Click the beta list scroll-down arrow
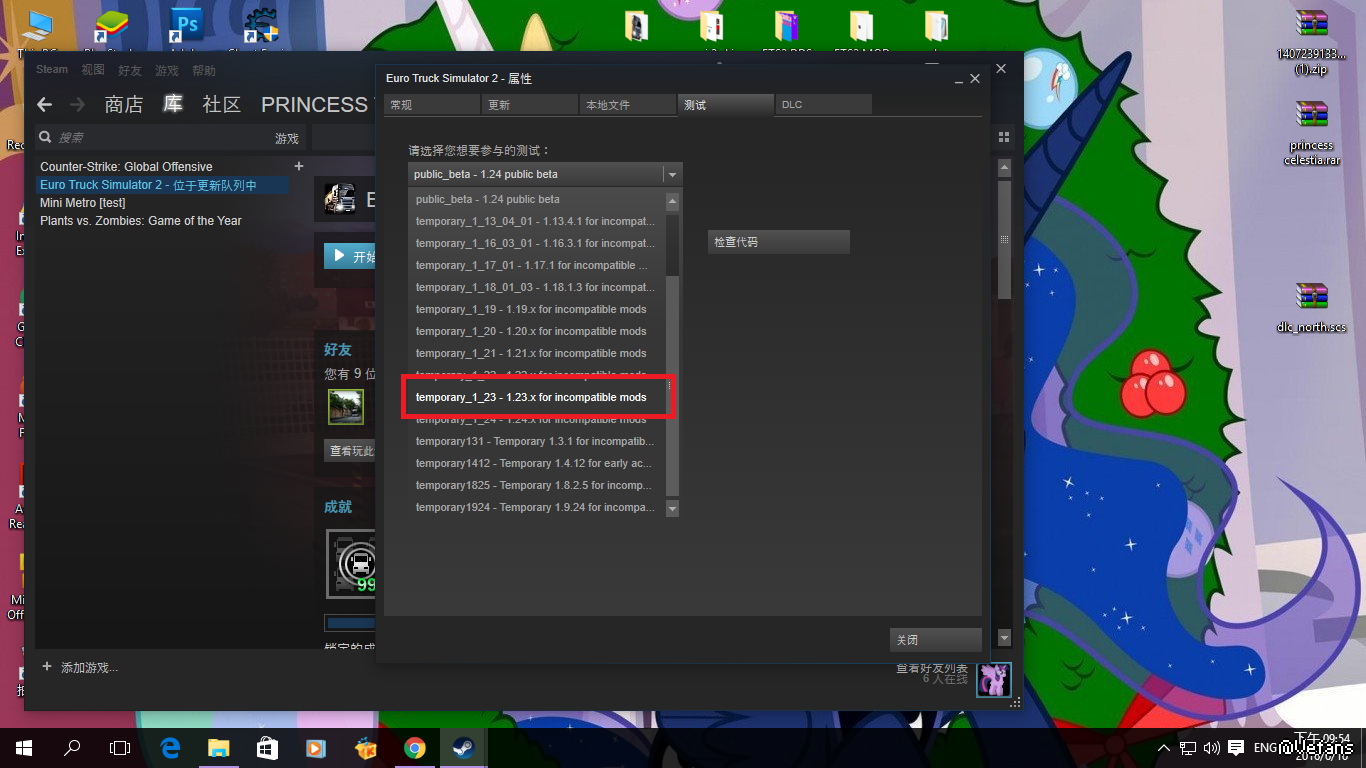Viewport: 1366px width, 768px height. tap(672, 508)
